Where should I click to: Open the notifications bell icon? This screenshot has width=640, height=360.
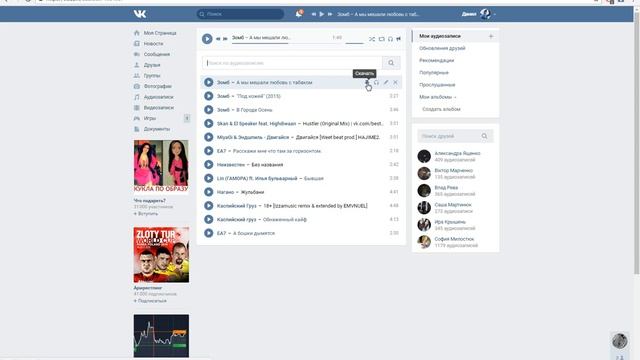coord(299,14)
